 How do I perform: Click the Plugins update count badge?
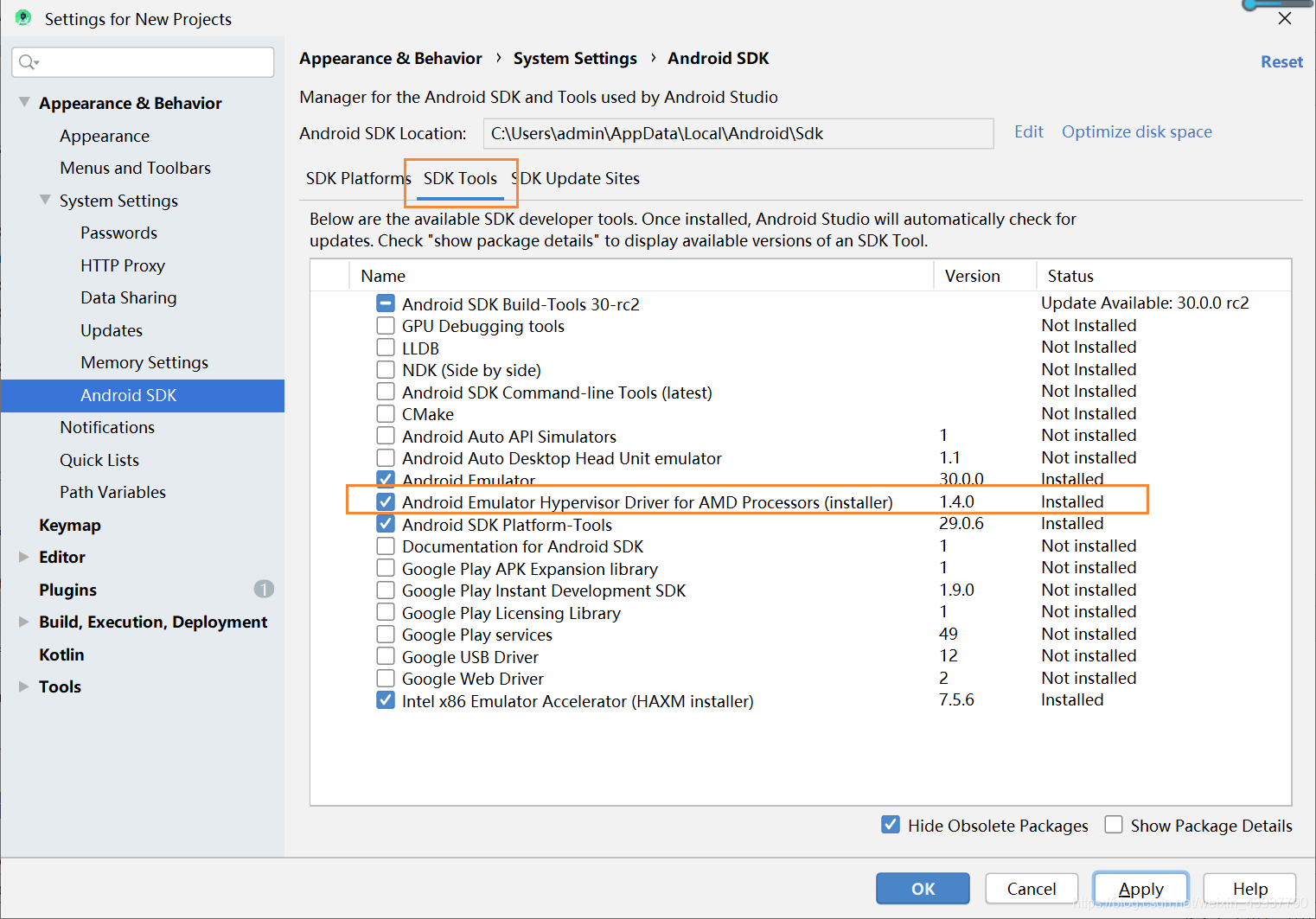coord(264,589)
